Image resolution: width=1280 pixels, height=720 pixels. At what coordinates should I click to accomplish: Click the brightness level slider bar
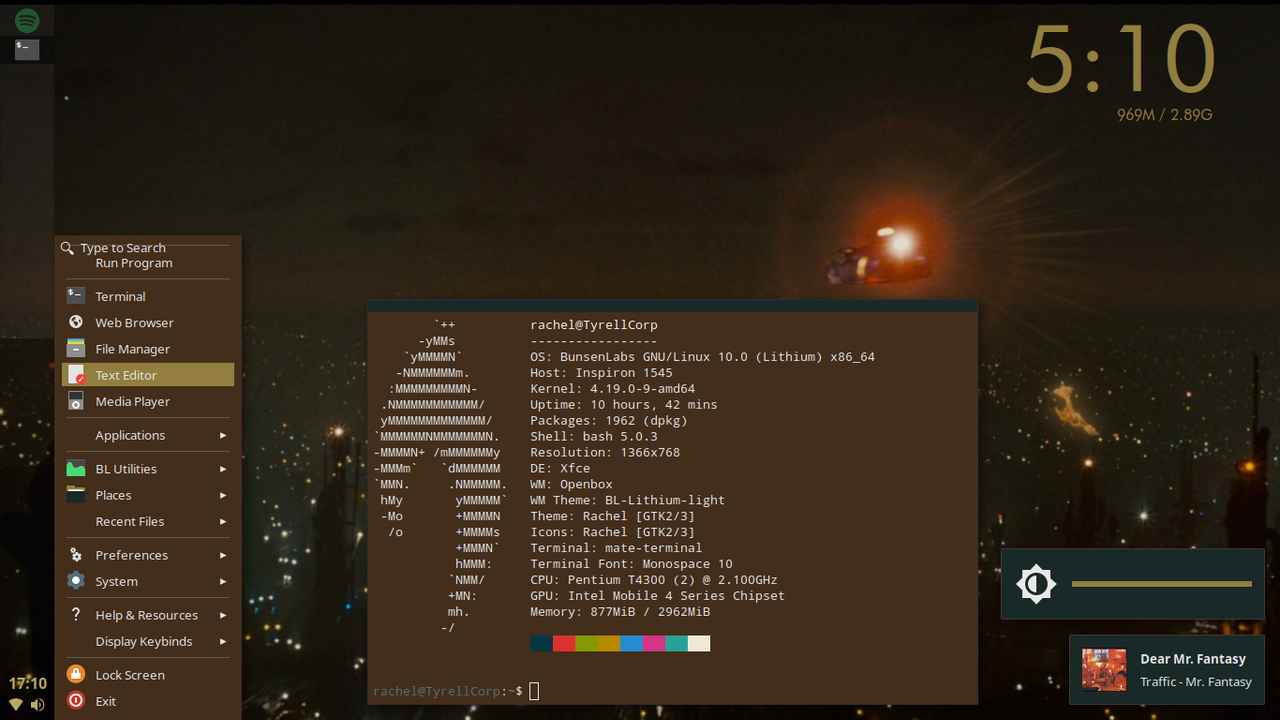click(x=1161, y=584)
